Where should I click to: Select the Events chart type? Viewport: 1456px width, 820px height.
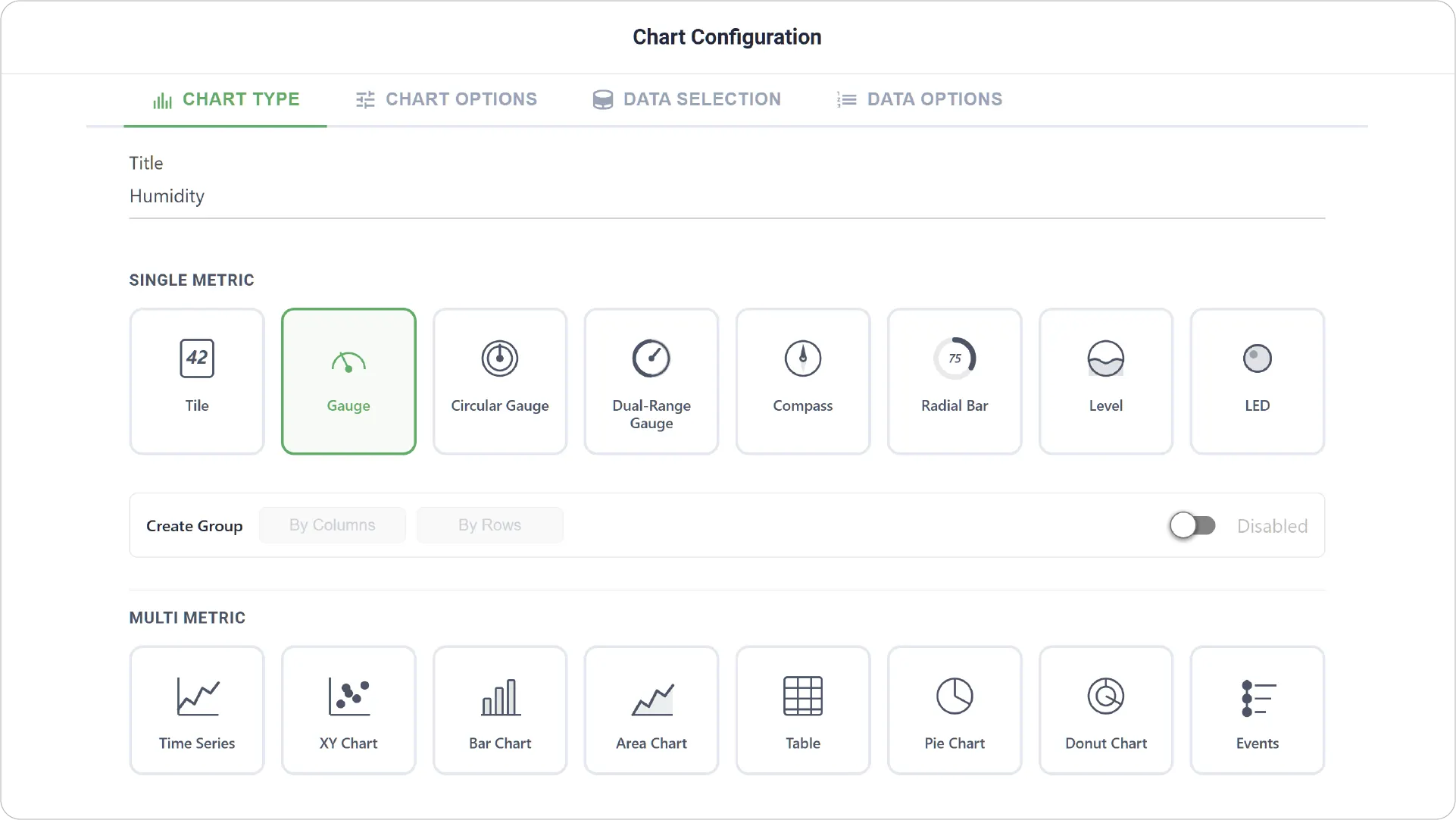(1258, 710)
